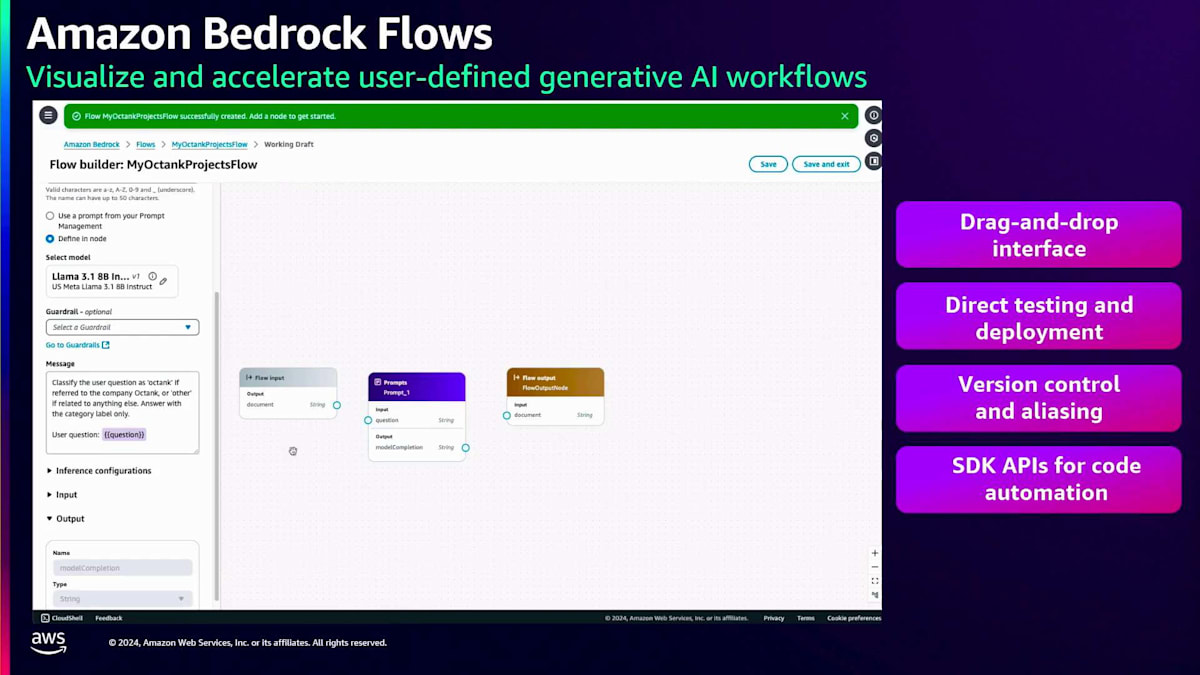The height and width of the screenshot is (675, 1200).
Task: Click the Save and exit button
Action: pyautogui.click(x=827, y=164)
